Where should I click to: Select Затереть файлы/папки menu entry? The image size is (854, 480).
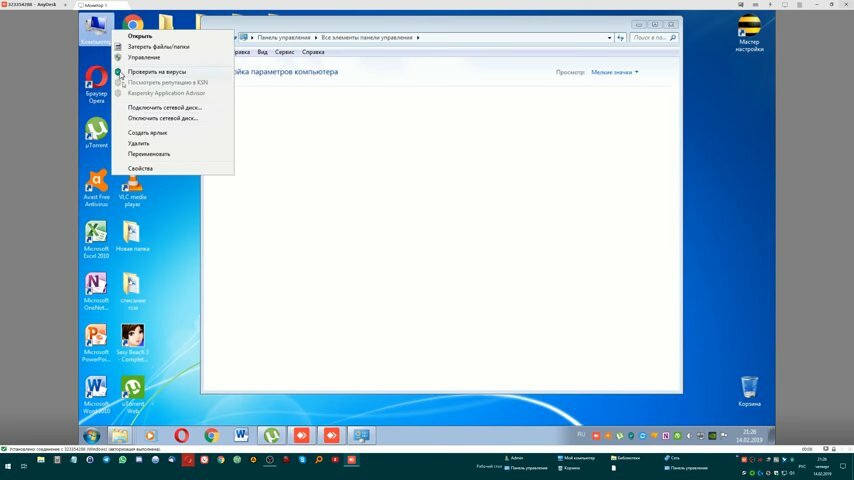pos(158,47)
